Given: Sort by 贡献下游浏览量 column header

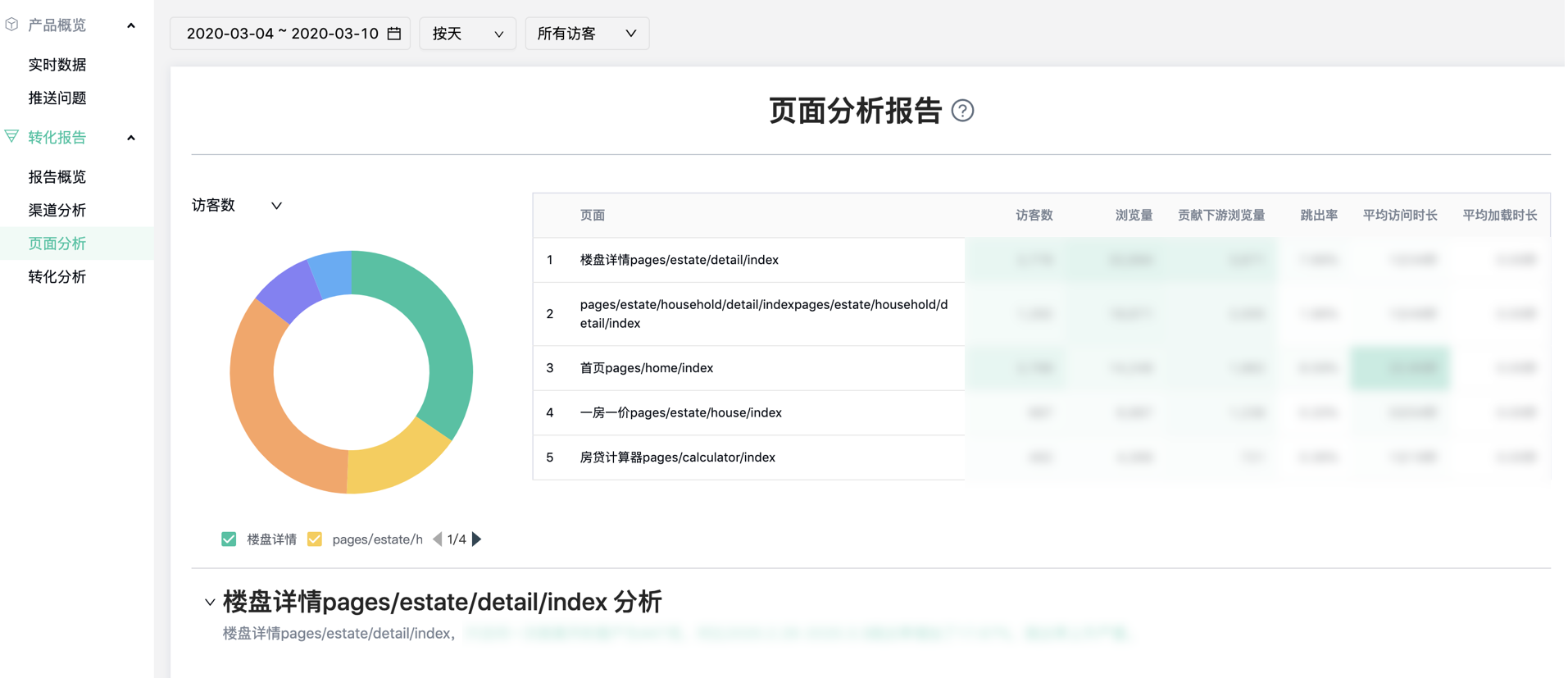Looking at the screenshot, I should 1221,215.
